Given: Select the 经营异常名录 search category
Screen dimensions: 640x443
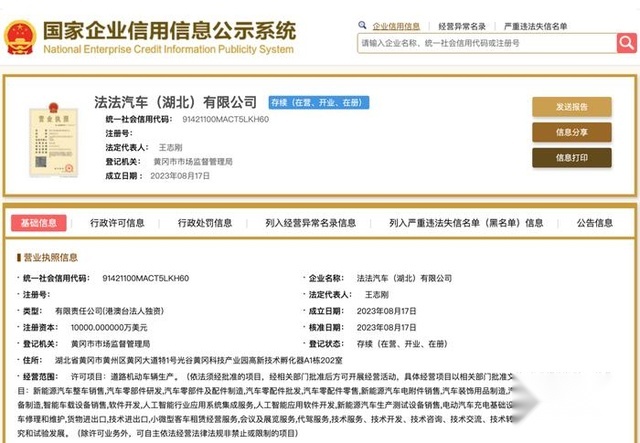Looking at the screenshot, I should click(462, 27).
